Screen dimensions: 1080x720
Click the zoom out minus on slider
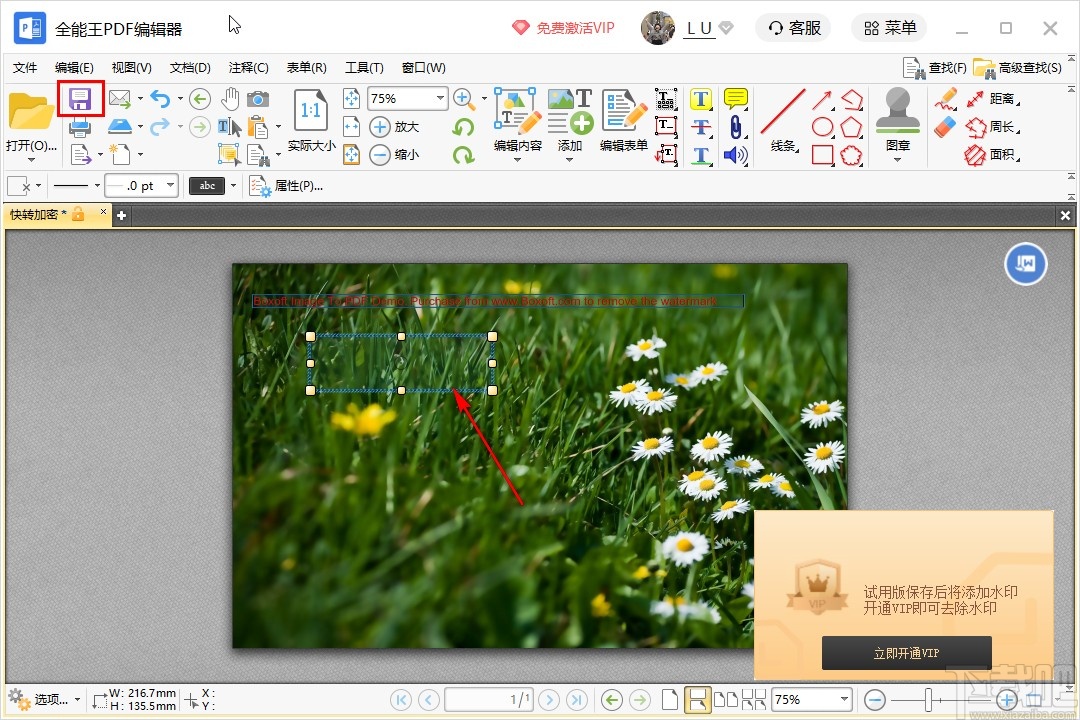tap(875, 700)
